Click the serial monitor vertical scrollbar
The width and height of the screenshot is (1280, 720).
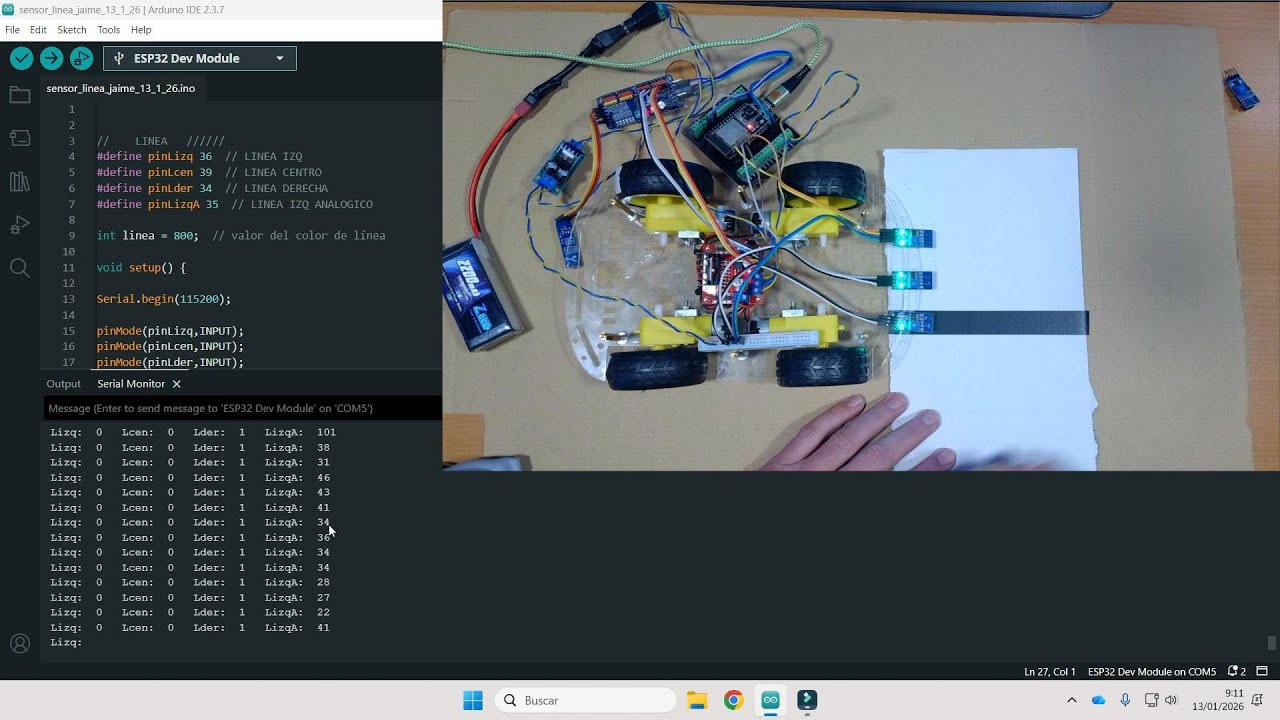pos(1271,643)
